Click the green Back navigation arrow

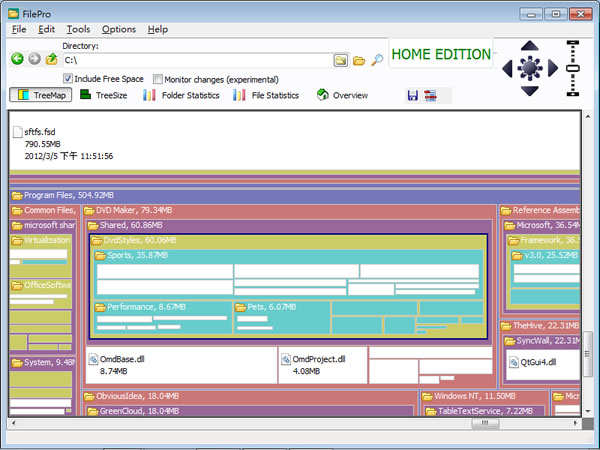pyautogui.click(x=17, y=59)
